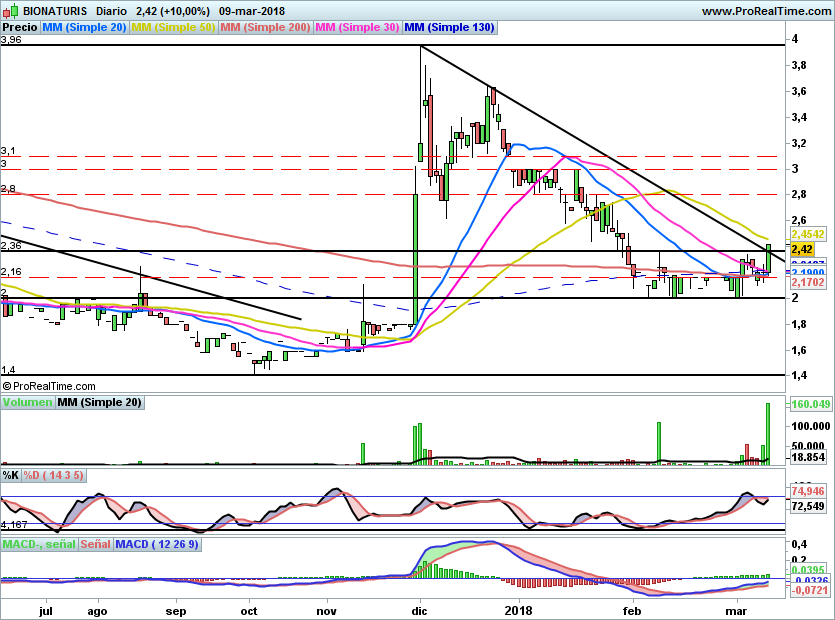Click the Precio indicator label
Viewport: 835px width, 620px height.
(20, 27)
